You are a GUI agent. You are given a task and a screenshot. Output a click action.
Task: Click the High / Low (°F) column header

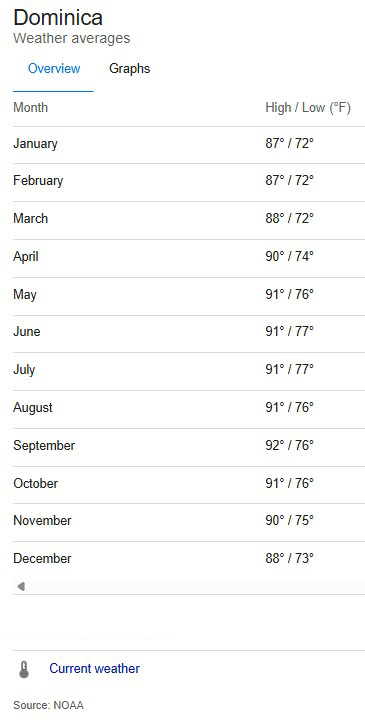[308, 108]
